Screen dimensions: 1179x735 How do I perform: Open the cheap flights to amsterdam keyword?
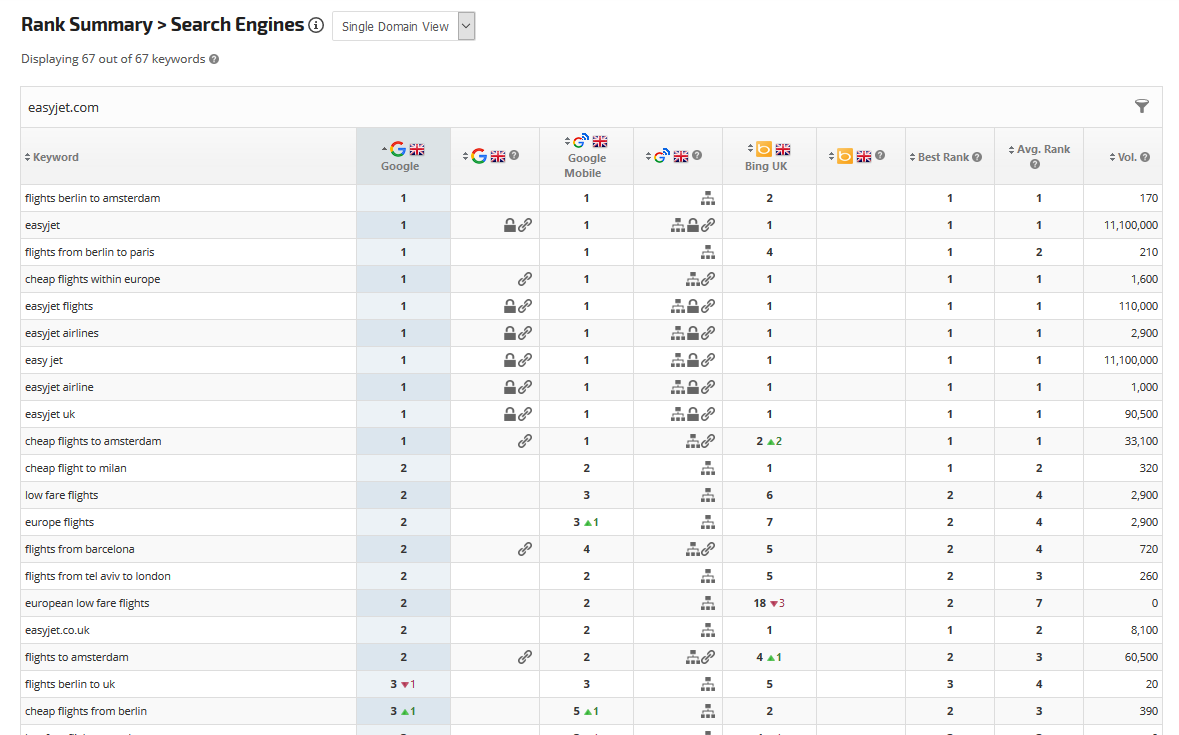pyautogui.click(x=93, y=441)
